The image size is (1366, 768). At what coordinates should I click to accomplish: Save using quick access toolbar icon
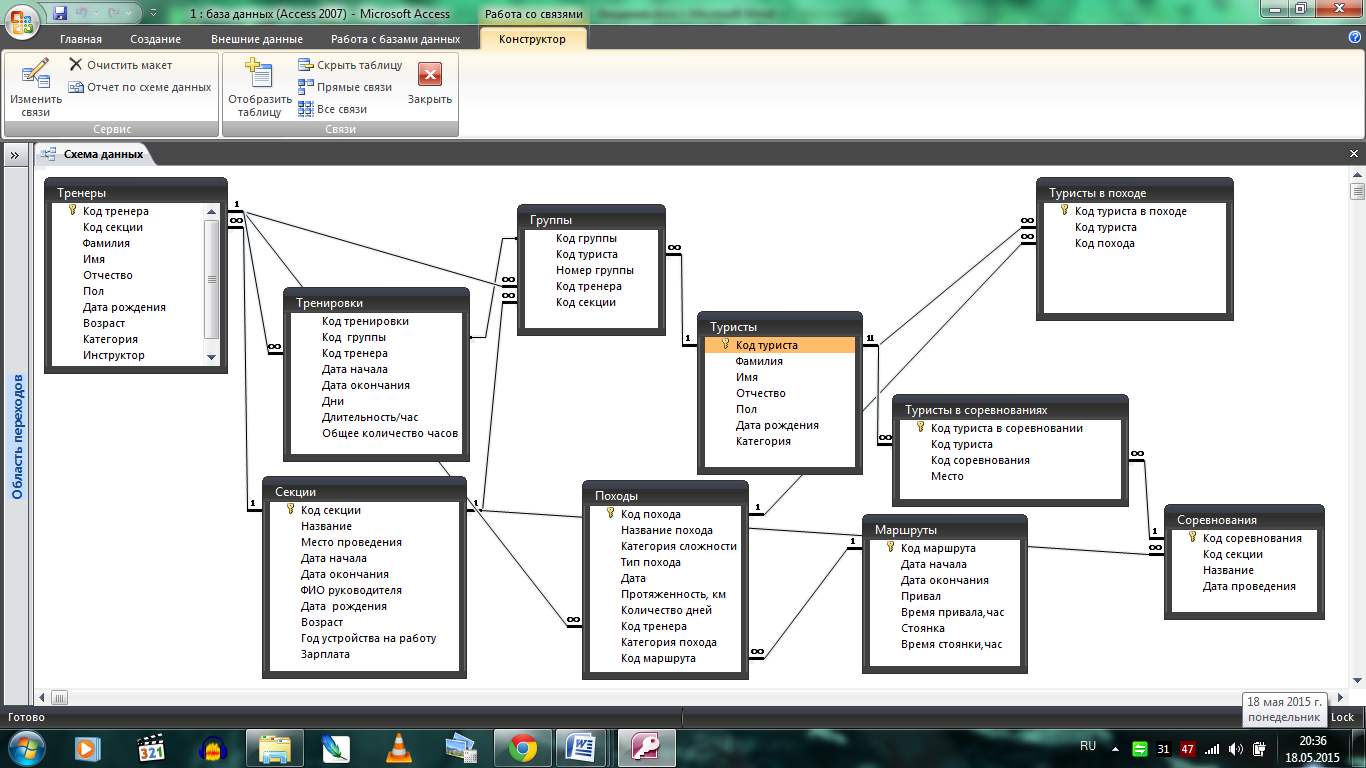[x=60, y=14]
